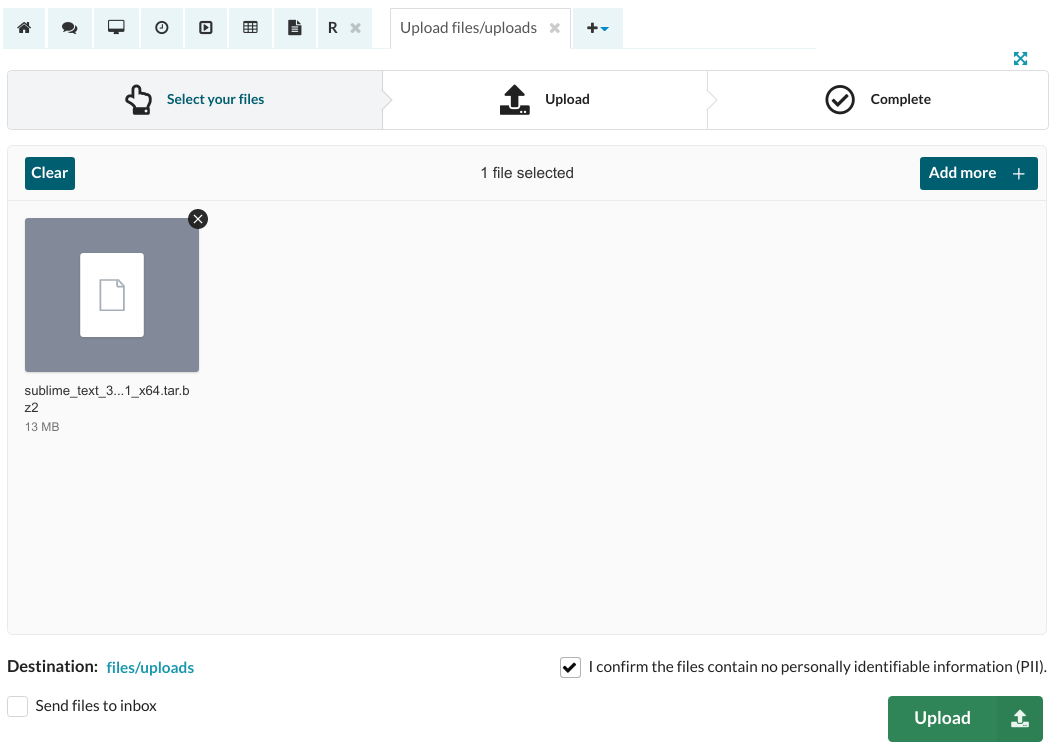Open the home tab icon
Viewport: 1054px width, 753px height.
24,28
